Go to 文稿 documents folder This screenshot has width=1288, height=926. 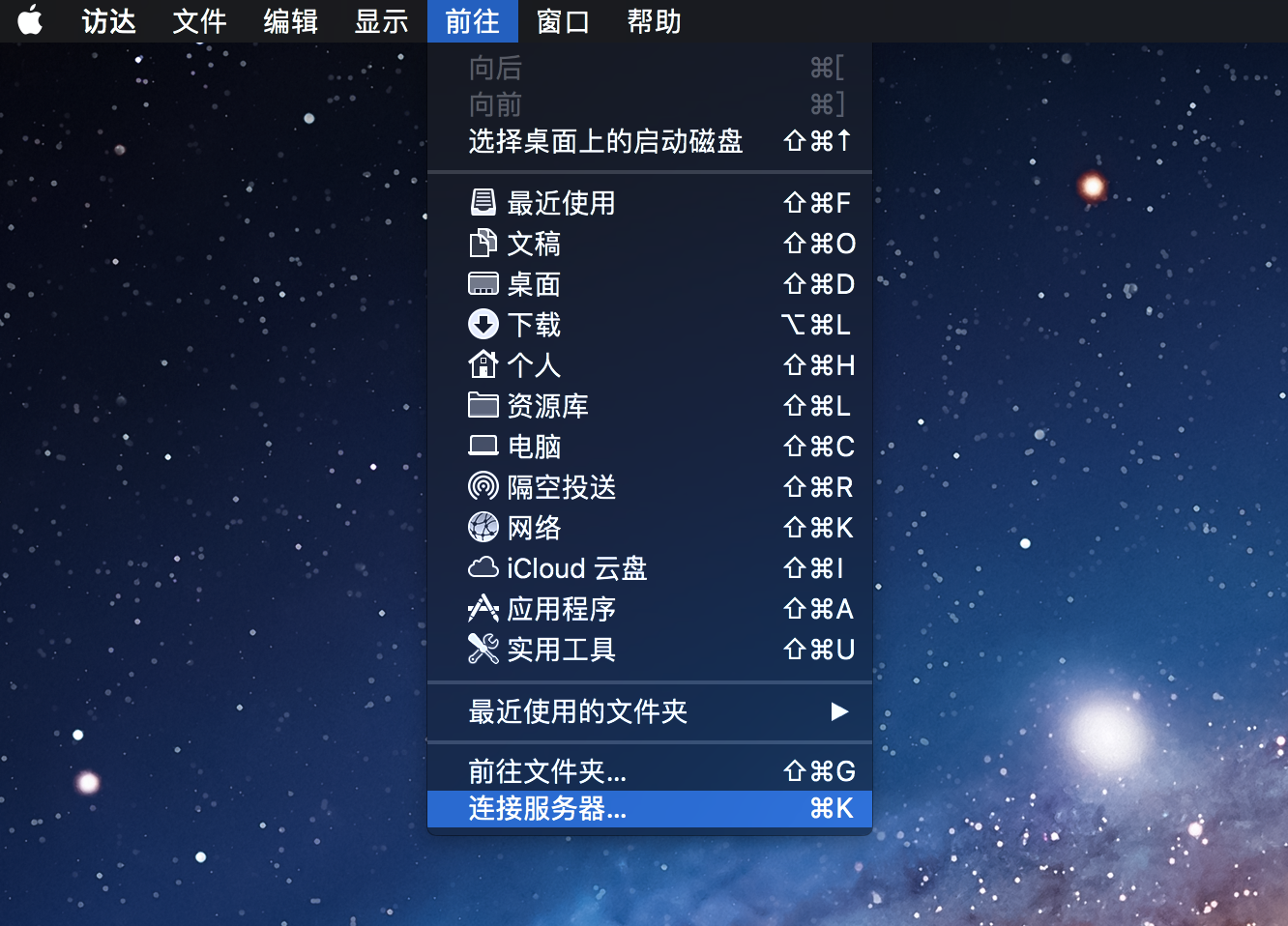point(650,243)
